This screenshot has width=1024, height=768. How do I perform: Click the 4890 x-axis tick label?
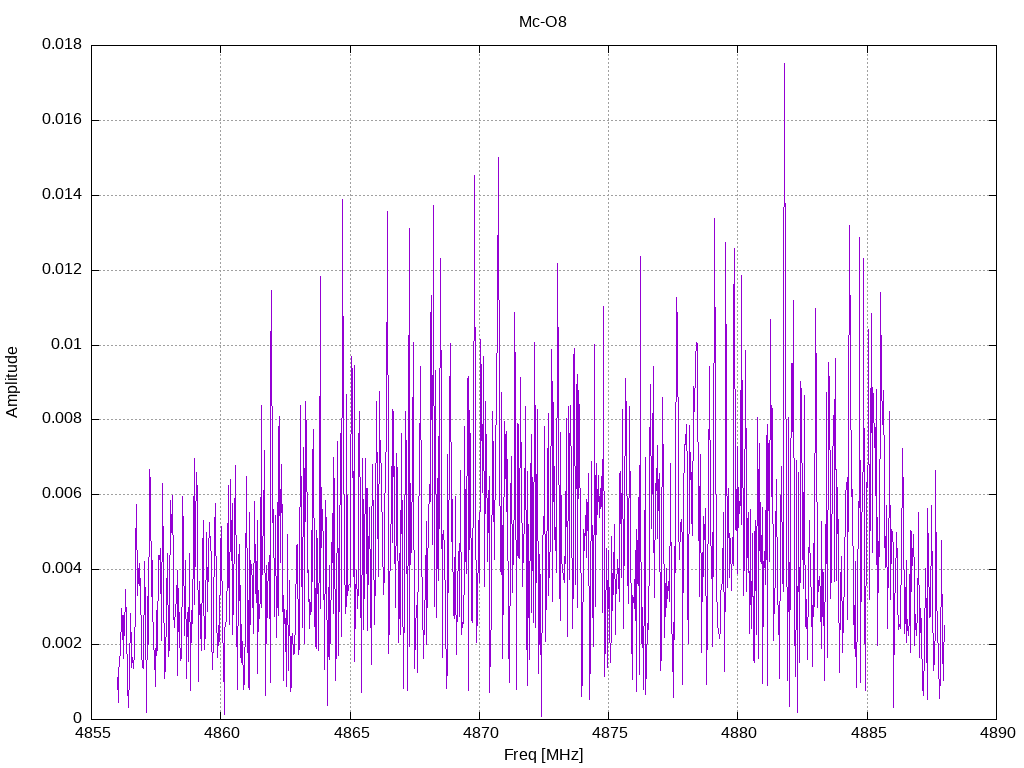coord(997,733)
